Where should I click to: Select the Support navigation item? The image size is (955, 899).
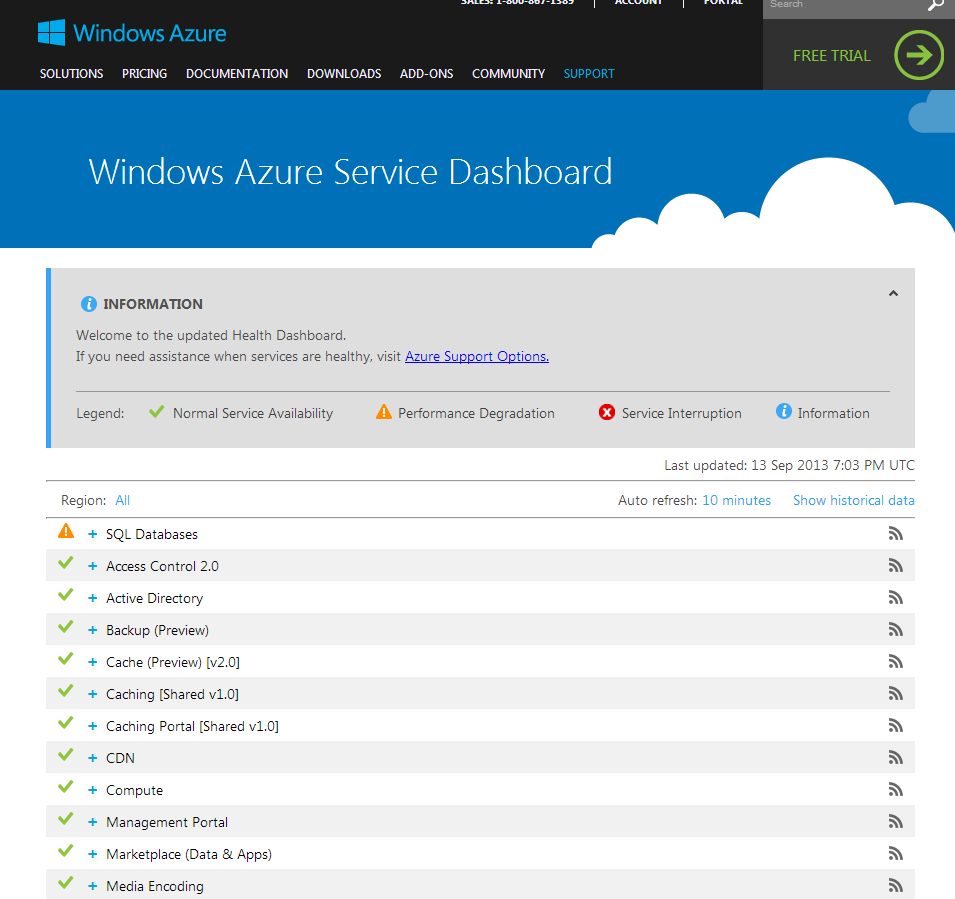589,74
